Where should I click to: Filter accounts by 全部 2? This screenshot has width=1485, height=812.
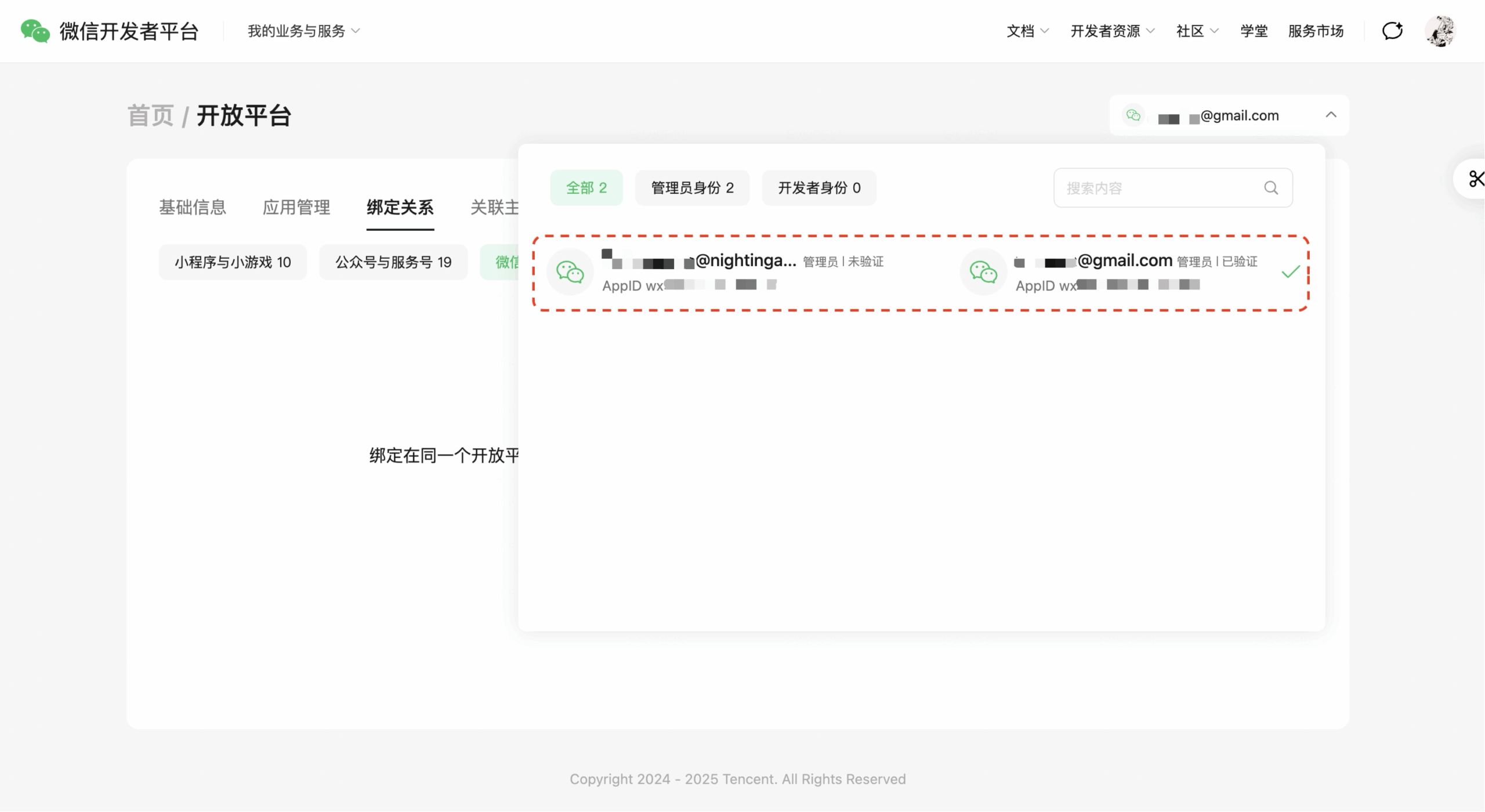(x=586, y=188)
